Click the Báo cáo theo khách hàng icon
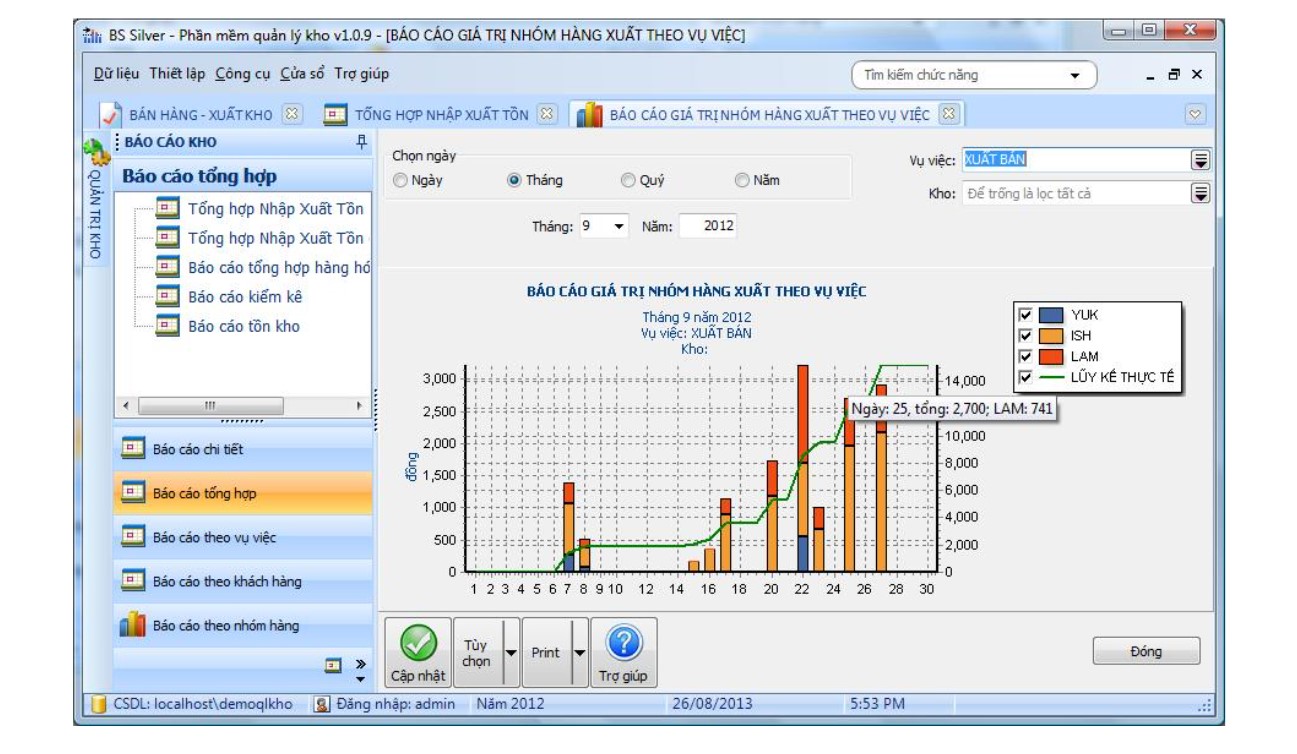 click(133, 581)
